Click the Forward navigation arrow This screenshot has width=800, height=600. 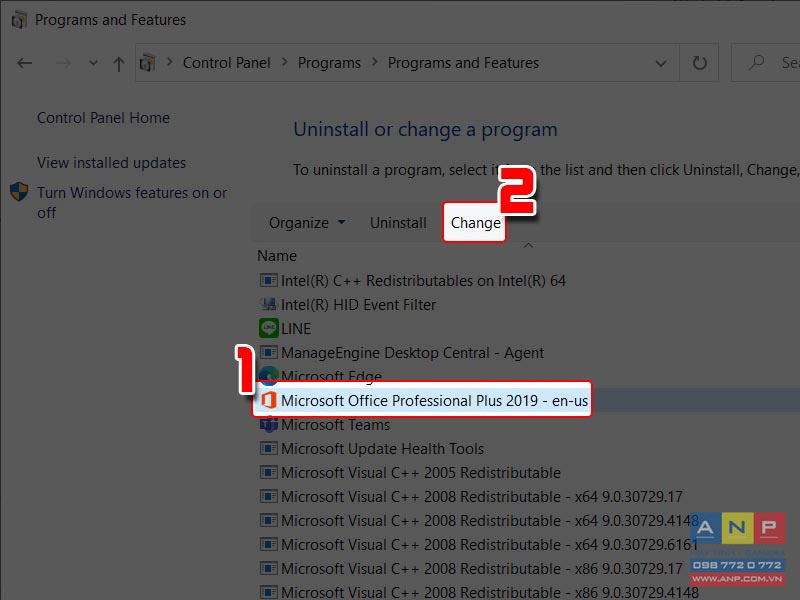[63, 63]
